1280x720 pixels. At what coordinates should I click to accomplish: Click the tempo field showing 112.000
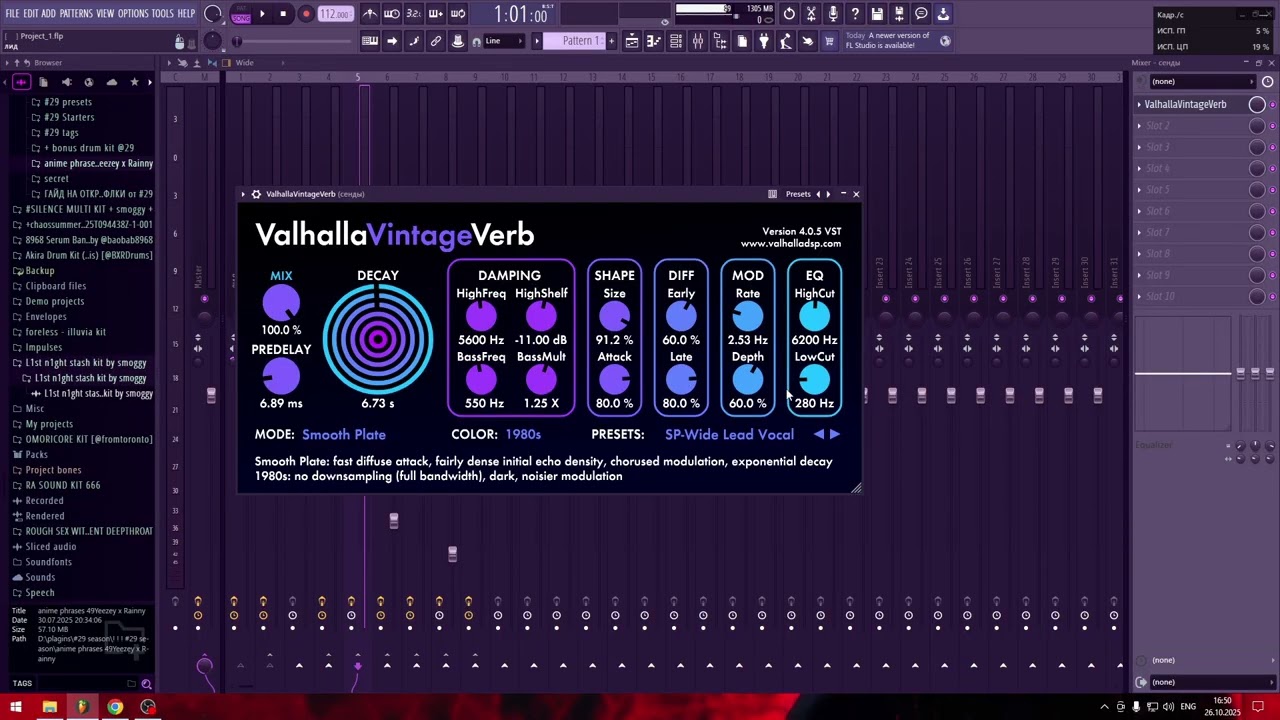(x=335, y=14)
